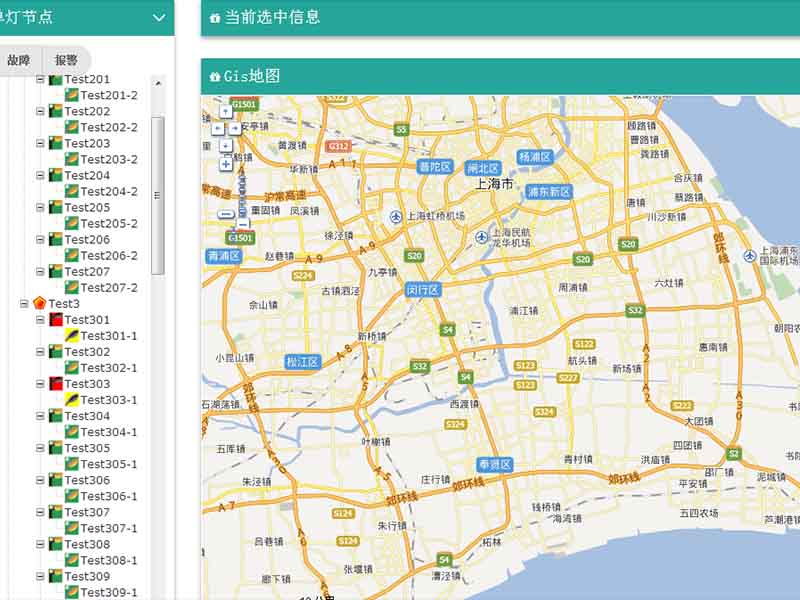Image resolution: width=800 pixels, height=600 pixels.
Task: Click the icon beside Gis地图 header
Action: [x=215, y=77]
